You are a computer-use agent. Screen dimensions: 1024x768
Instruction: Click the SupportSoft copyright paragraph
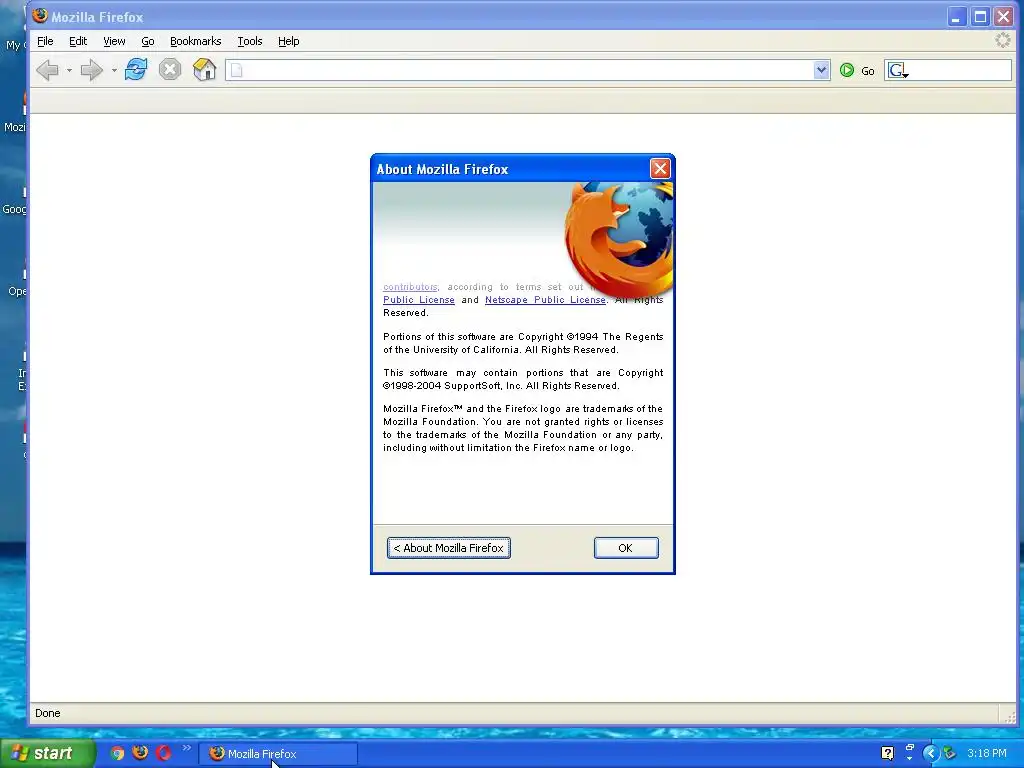[x=523, y=379]
